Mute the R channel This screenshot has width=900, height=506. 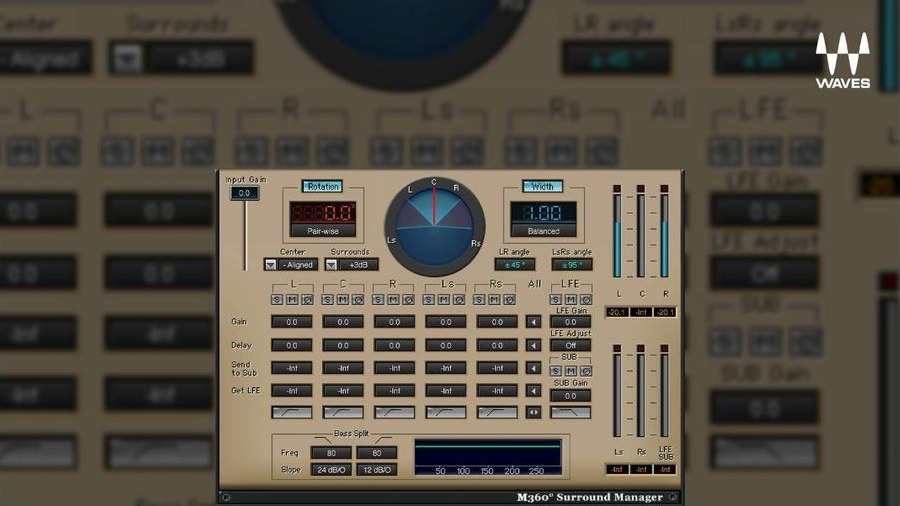click(393, 299)
